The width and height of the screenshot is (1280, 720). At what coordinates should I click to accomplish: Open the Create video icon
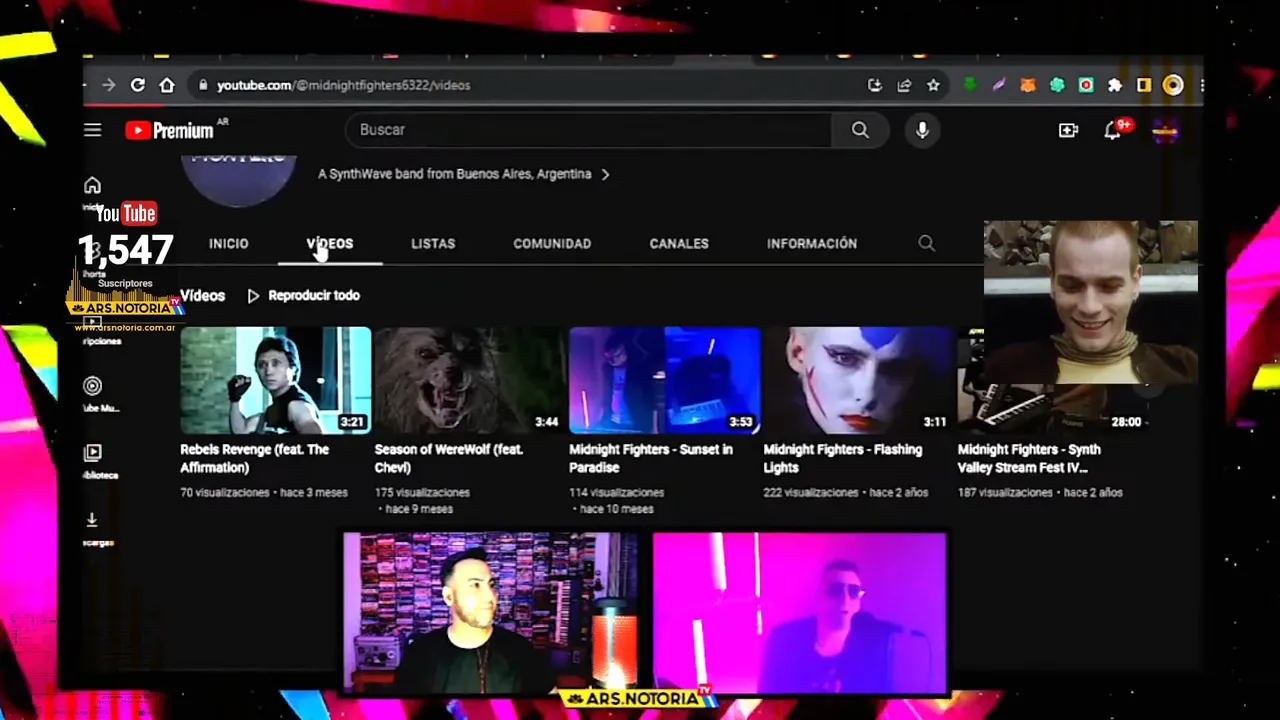click(1068, 130)
